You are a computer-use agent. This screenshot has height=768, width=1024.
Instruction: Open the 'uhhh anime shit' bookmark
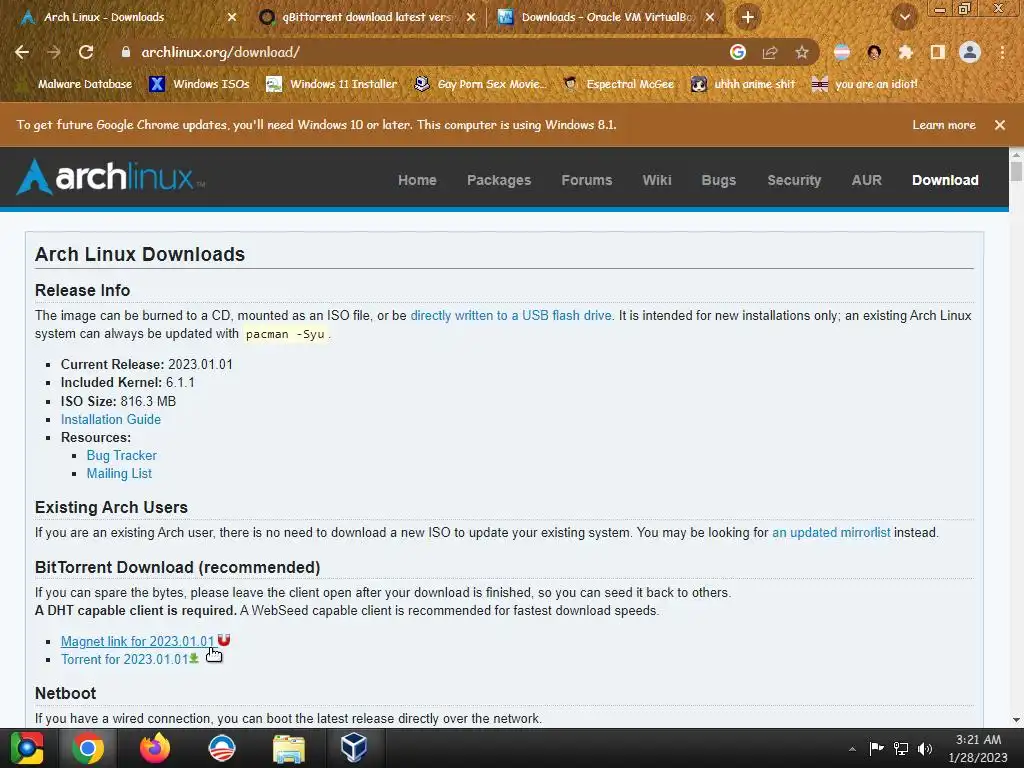(744, 84)
